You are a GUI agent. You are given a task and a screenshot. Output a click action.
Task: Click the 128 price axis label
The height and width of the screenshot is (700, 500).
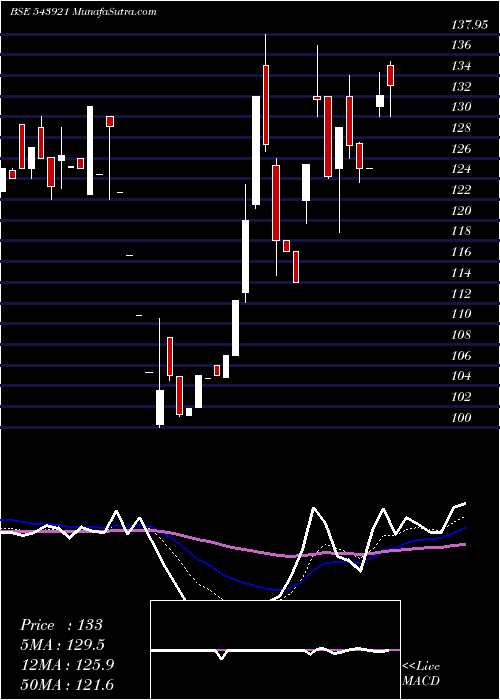tap(461, 128)
